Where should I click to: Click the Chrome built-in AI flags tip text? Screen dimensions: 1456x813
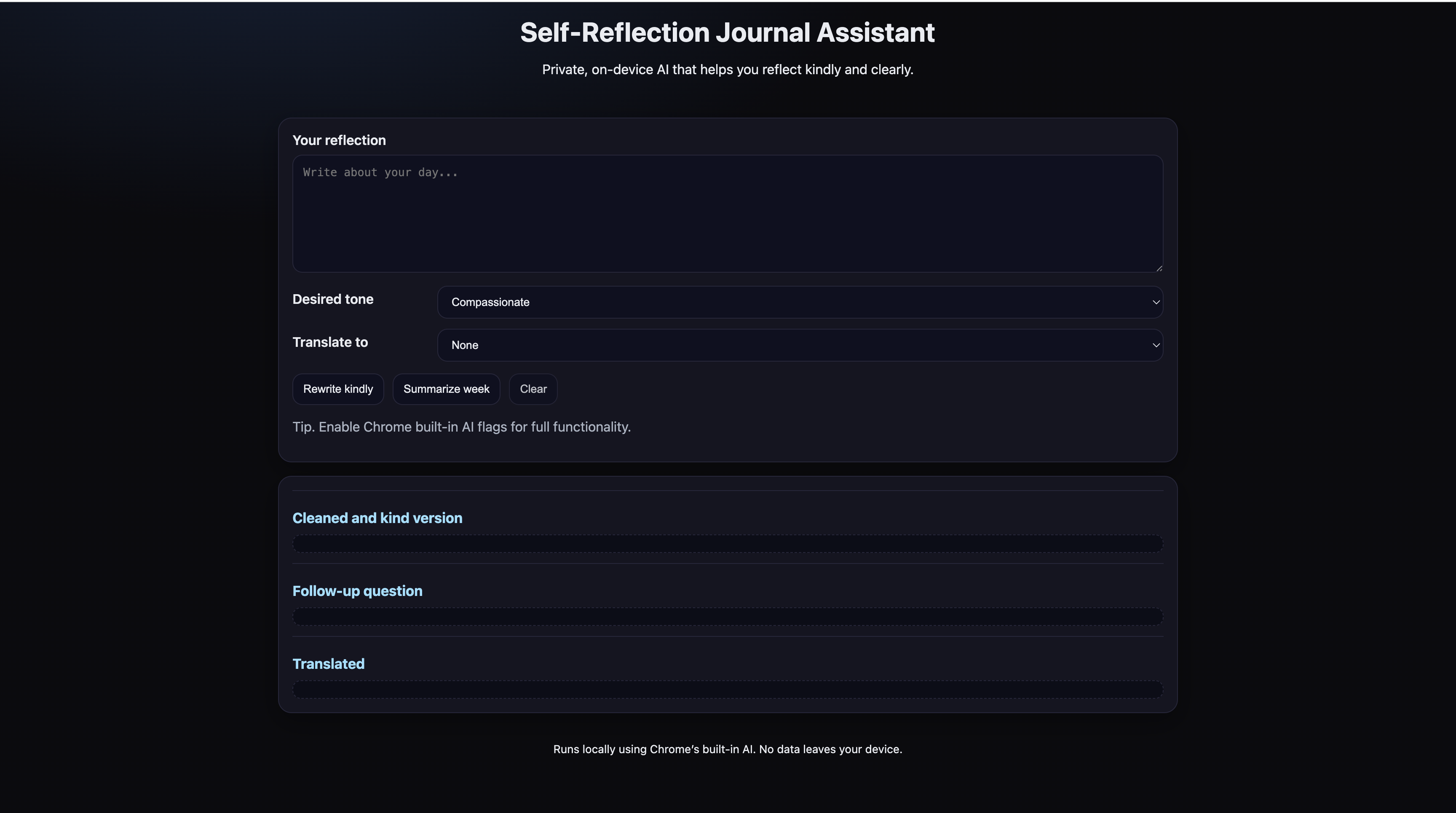click(x=461, y=427)
